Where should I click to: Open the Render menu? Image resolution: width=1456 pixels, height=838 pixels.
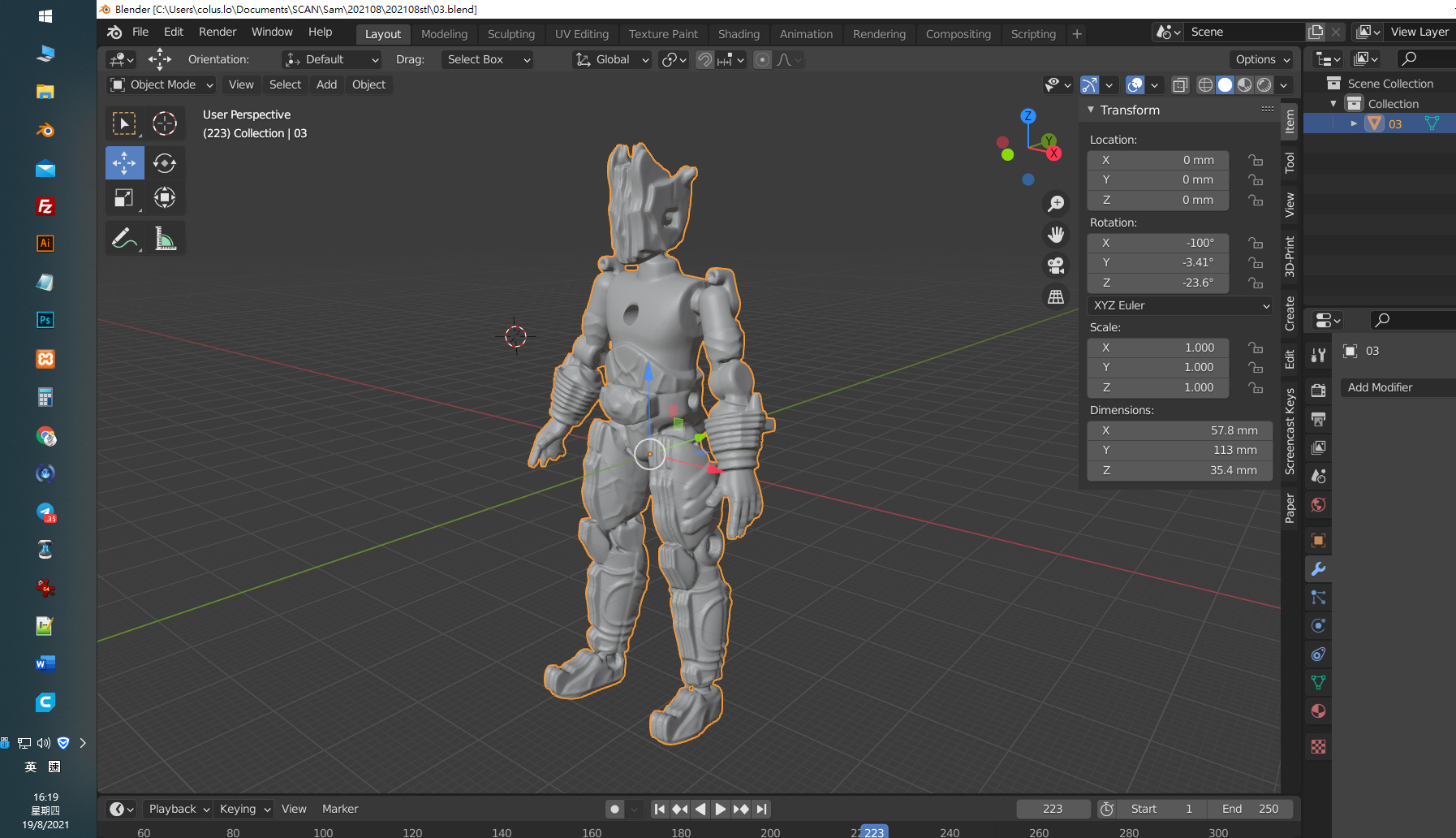coord(218,32)
